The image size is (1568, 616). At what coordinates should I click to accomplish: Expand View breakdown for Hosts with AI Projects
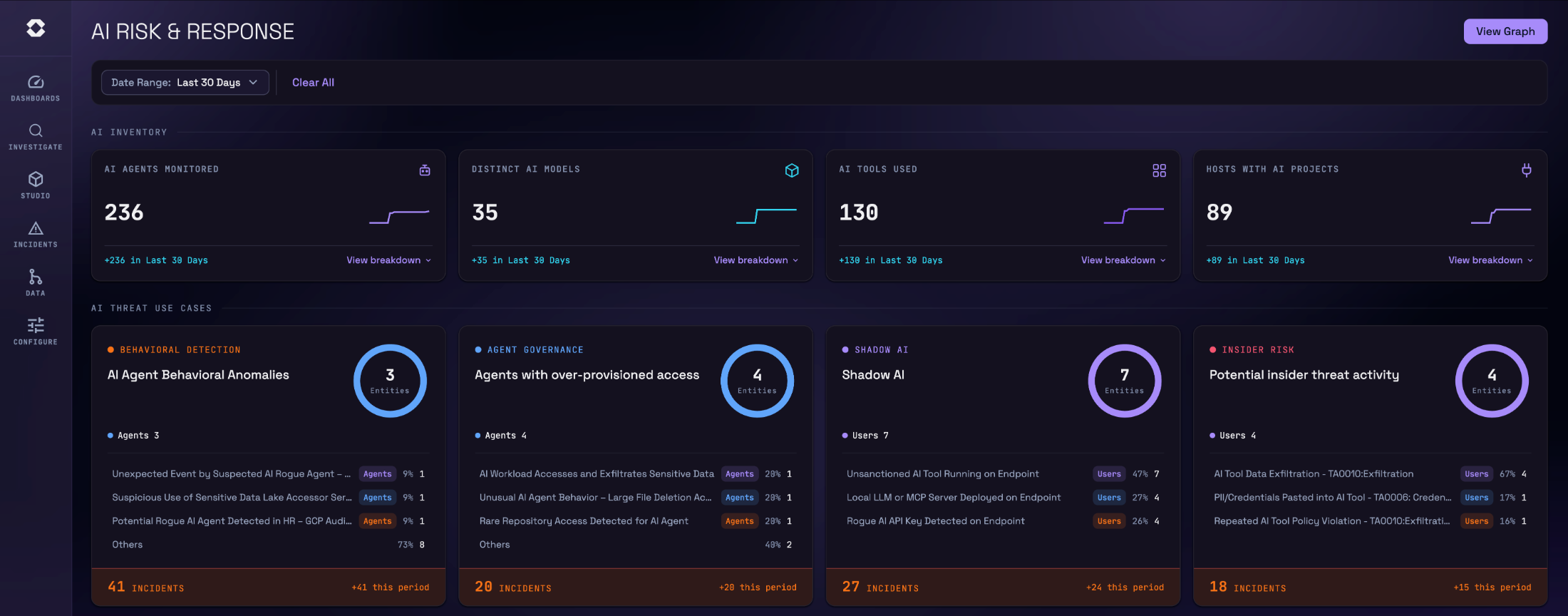(x=1491, y=260)
